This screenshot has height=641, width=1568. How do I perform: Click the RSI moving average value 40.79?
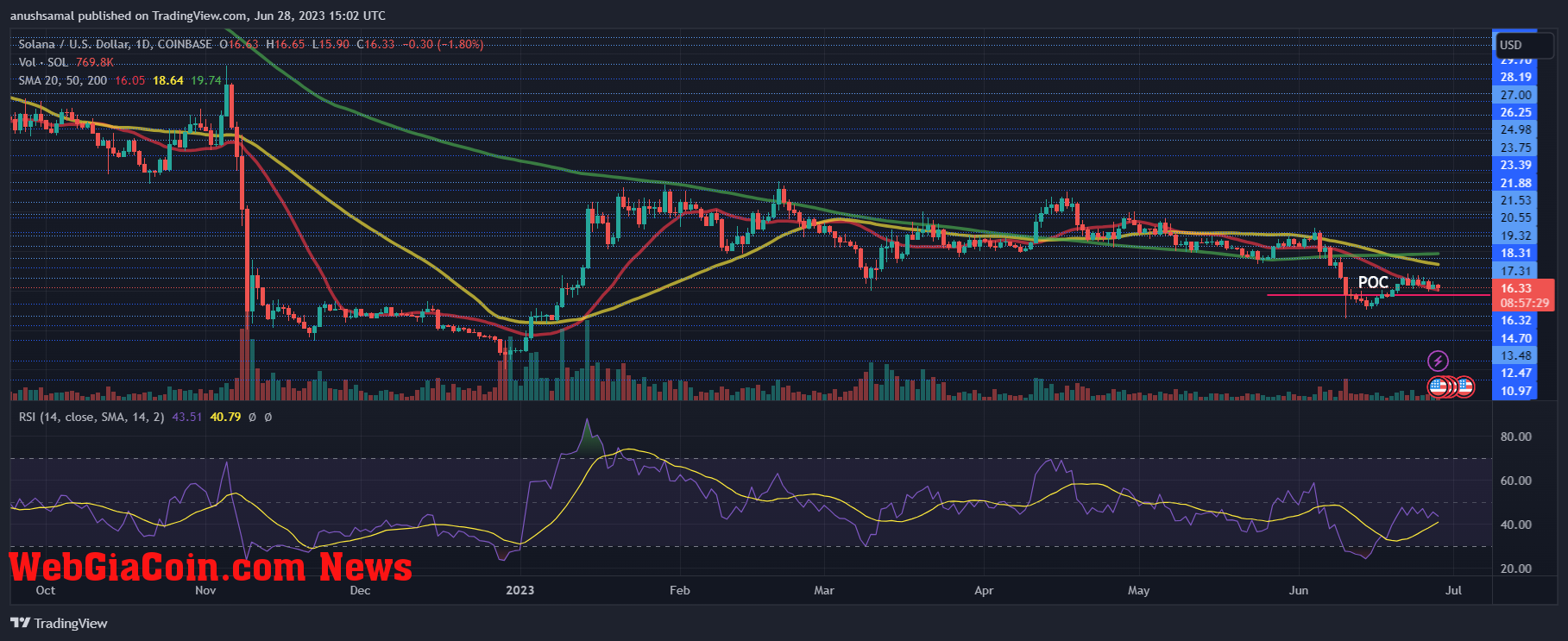click(x=225, y=417)
